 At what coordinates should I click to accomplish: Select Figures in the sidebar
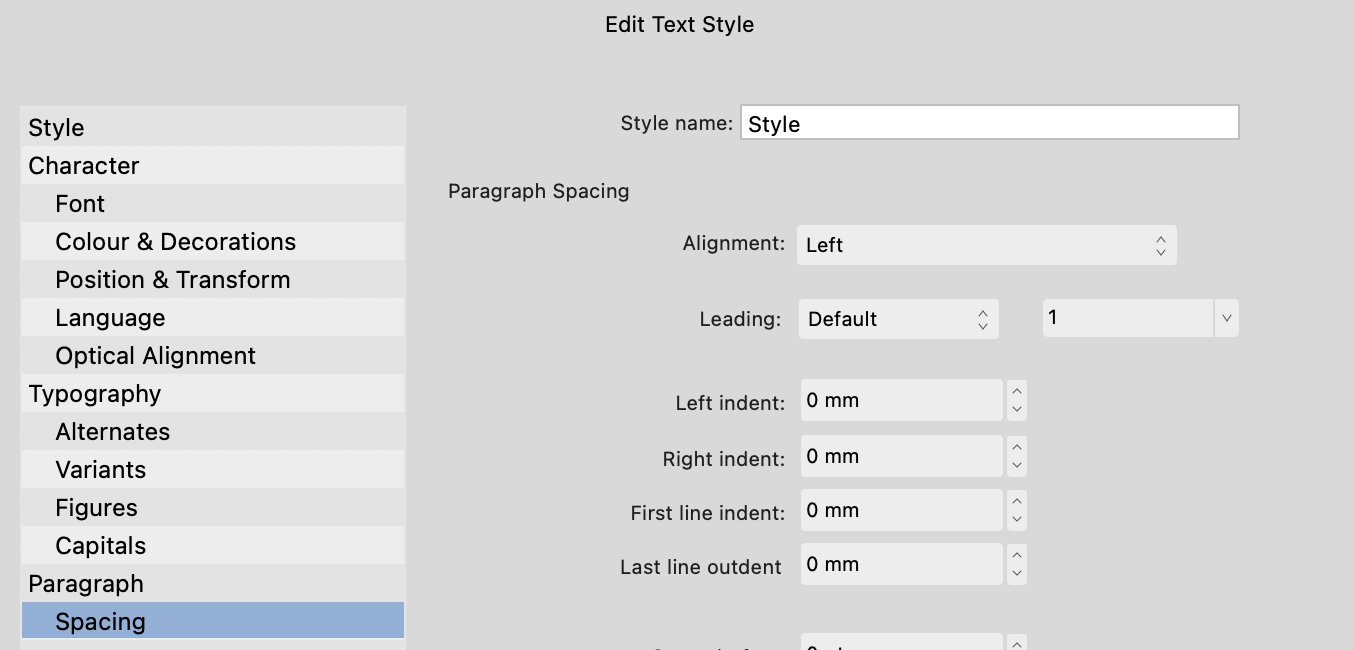point(96,507)
